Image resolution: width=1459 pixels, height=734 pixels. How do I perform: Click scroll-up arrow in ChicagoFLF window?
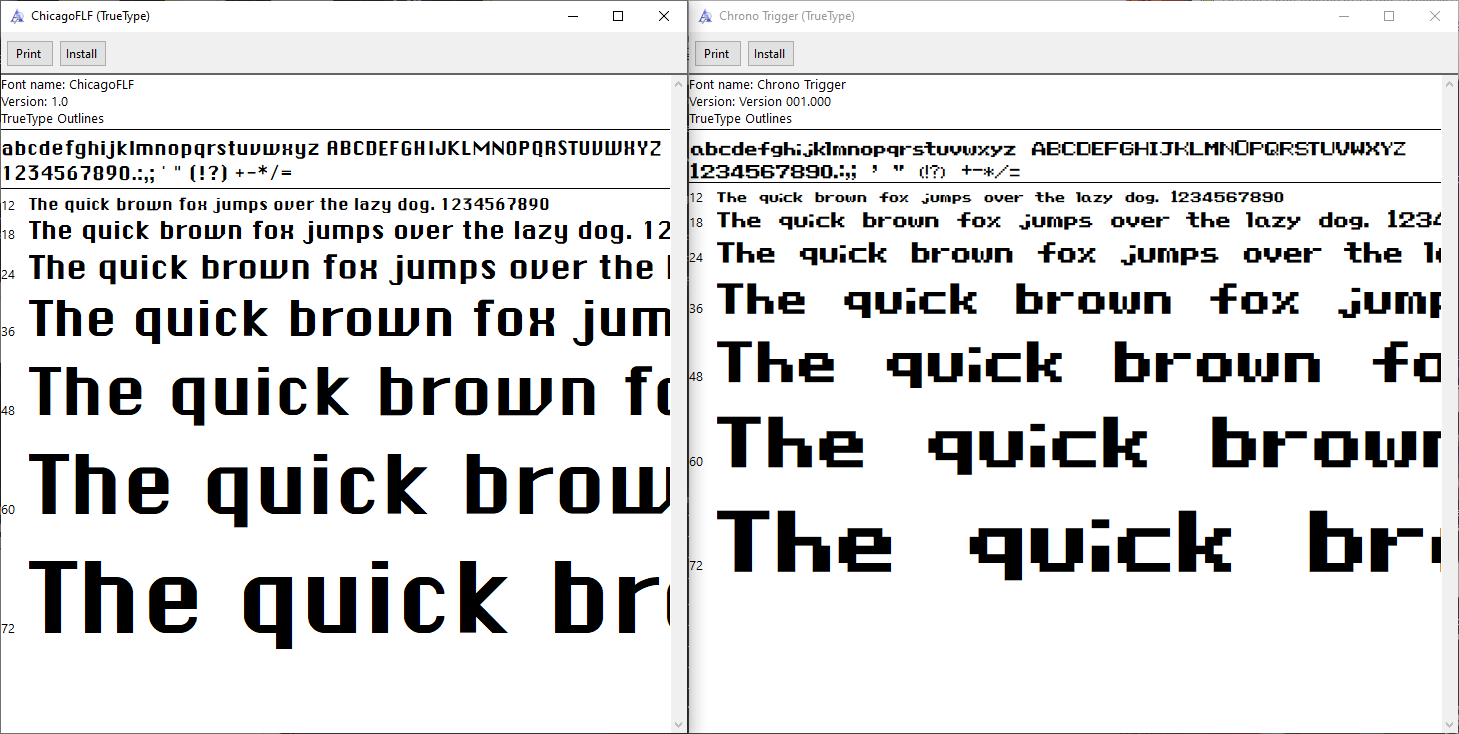coord(678,84)
